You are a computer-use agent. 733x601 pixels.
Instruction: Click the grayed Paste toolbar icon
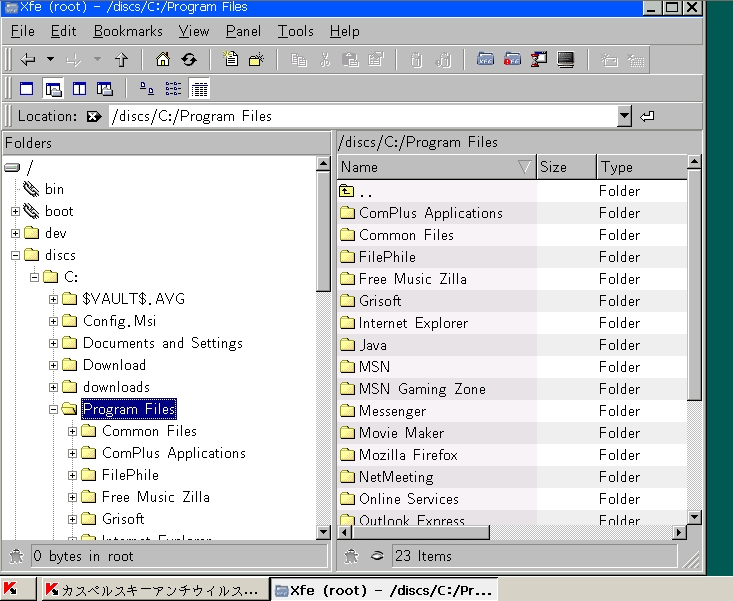click(x=351, y=60)
